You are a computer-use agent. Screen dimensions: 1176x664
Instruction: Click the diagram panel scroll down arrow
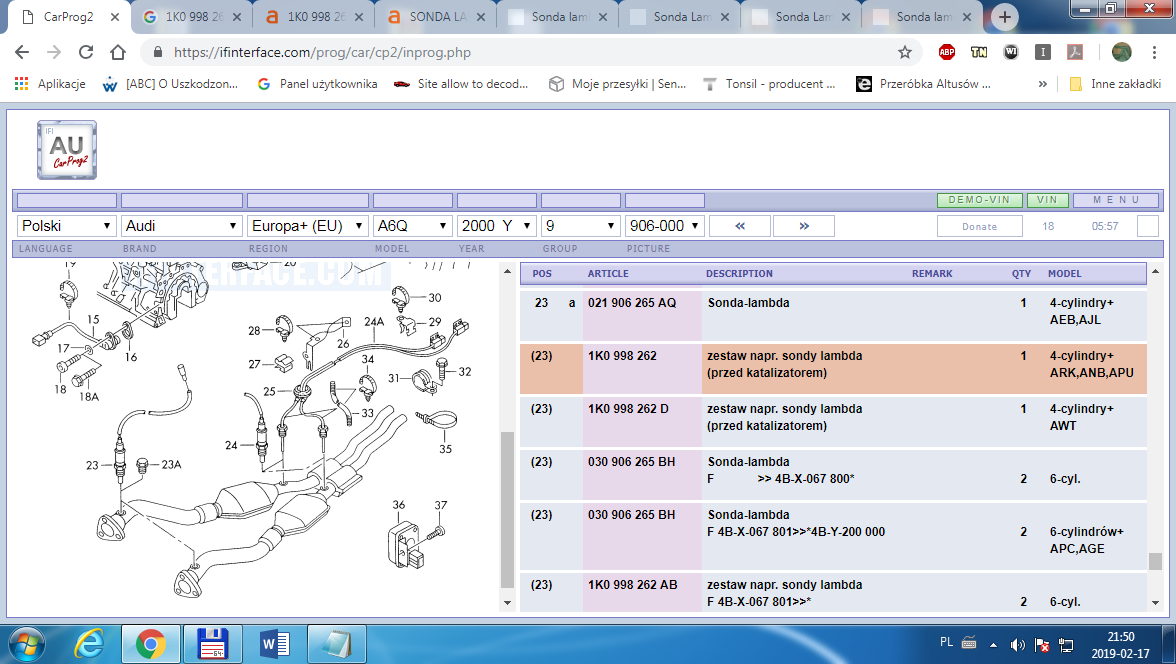(507, 602)
